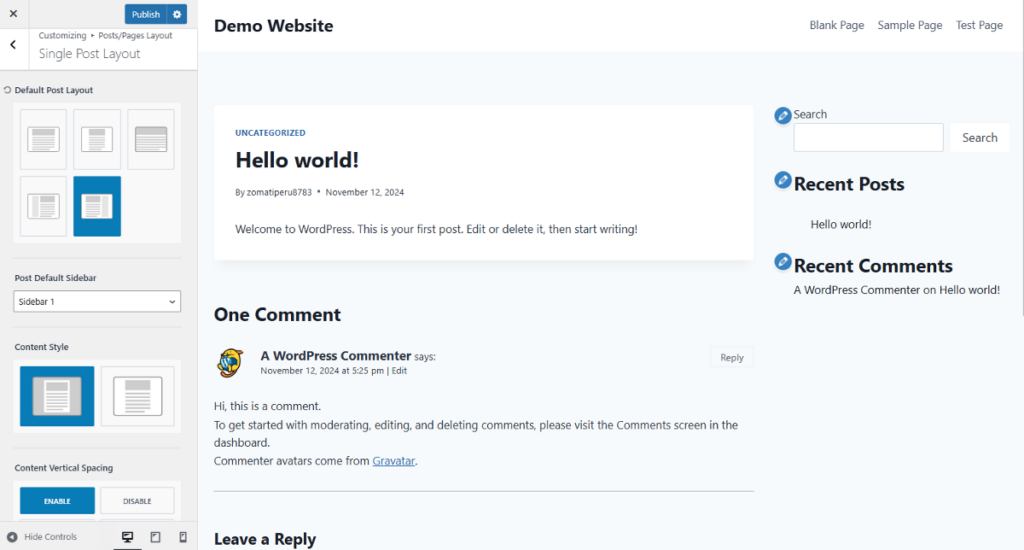Choose the right sidebar post layout thumbnail

(97, 206)
